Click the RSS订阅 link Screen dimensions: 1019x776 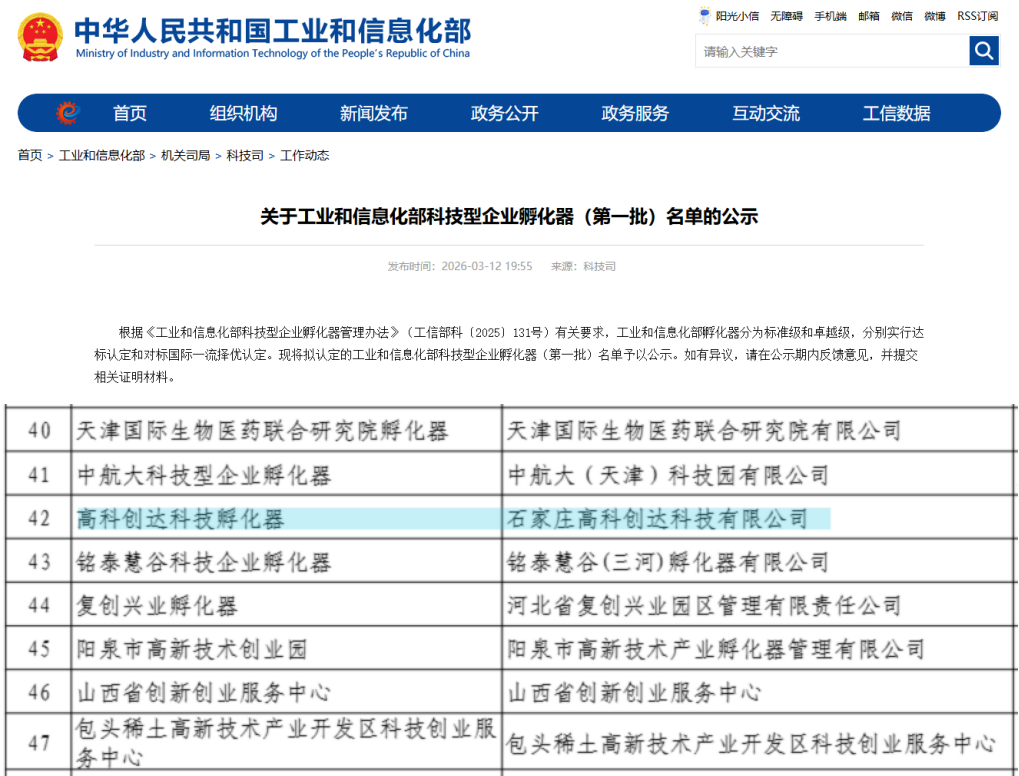pyautogui.click(x=977, y=16)
